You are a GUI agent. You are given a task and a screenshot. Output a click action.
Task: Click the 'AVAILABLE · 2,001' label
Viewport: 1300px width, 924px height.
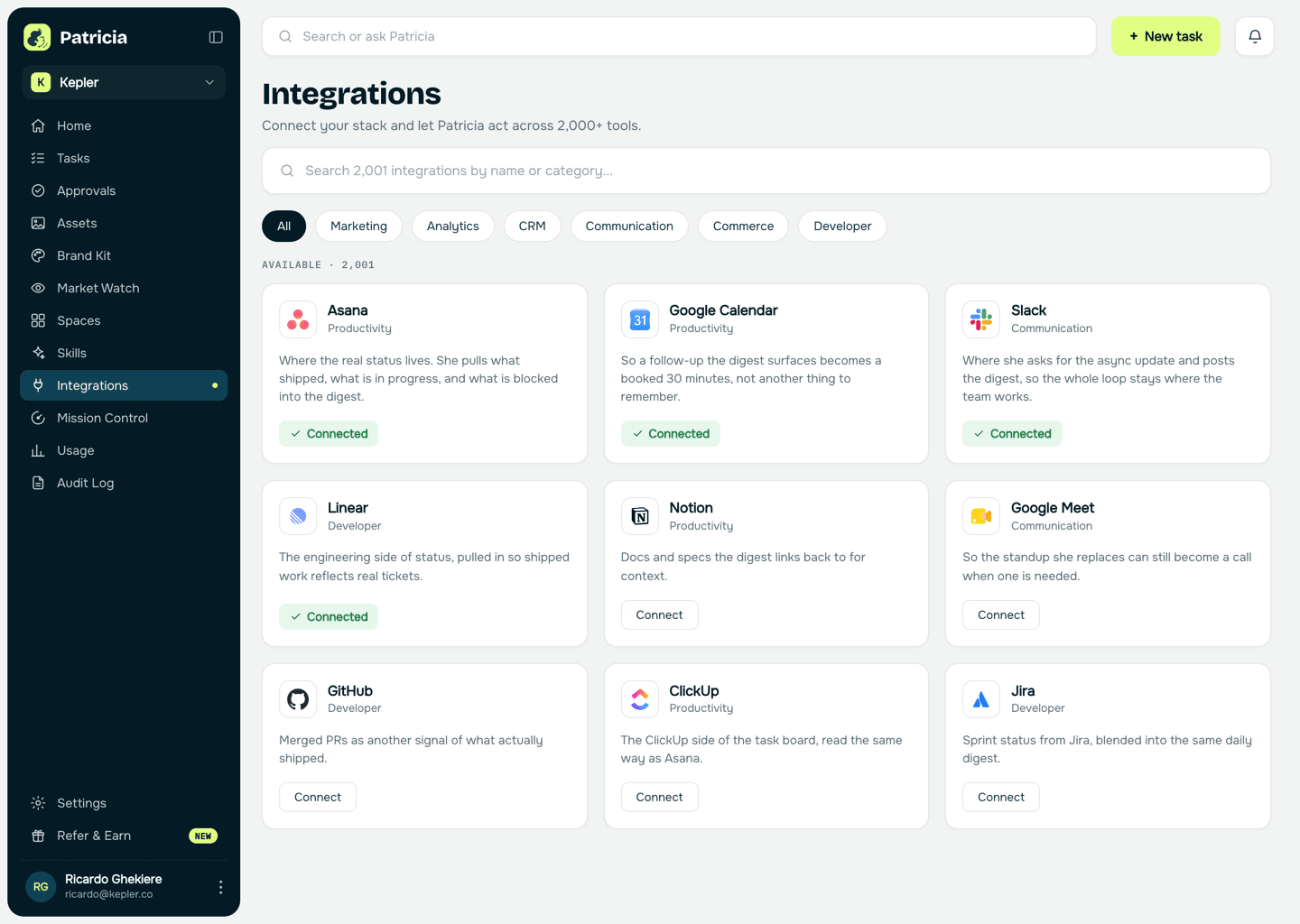(318, 265)
